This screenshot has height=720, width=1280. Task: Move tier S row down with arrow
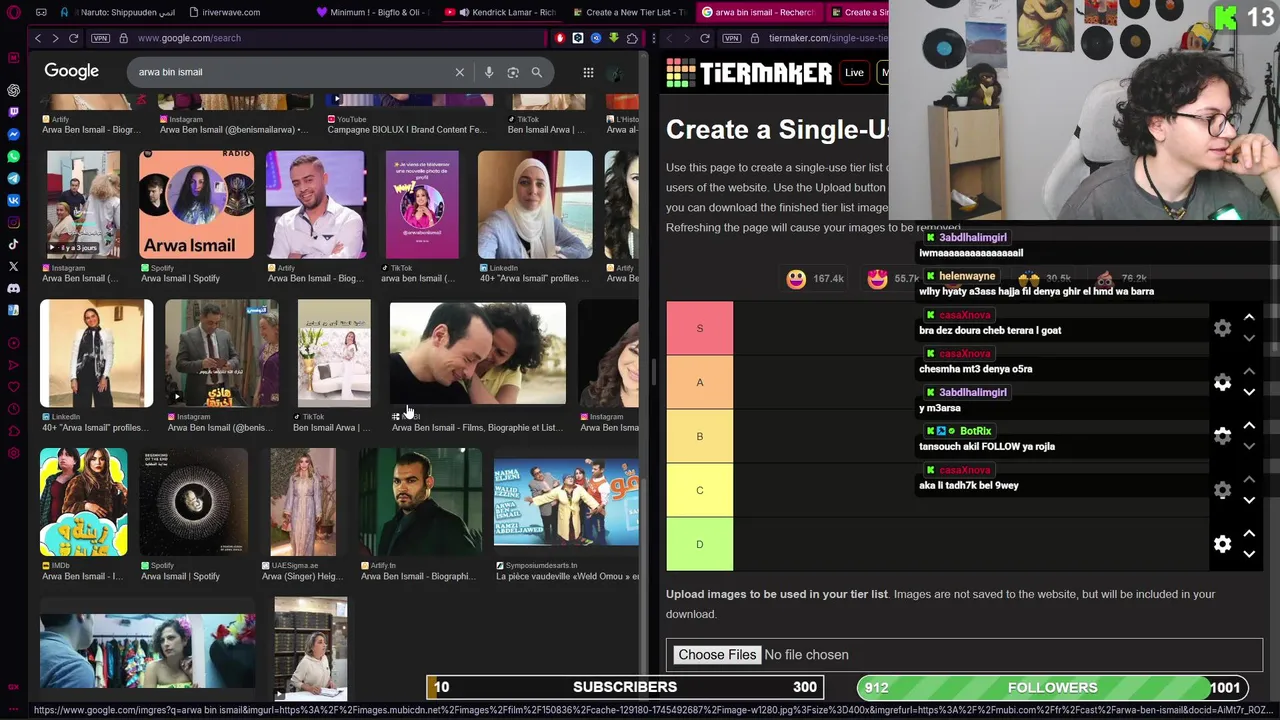point(1249,338)
